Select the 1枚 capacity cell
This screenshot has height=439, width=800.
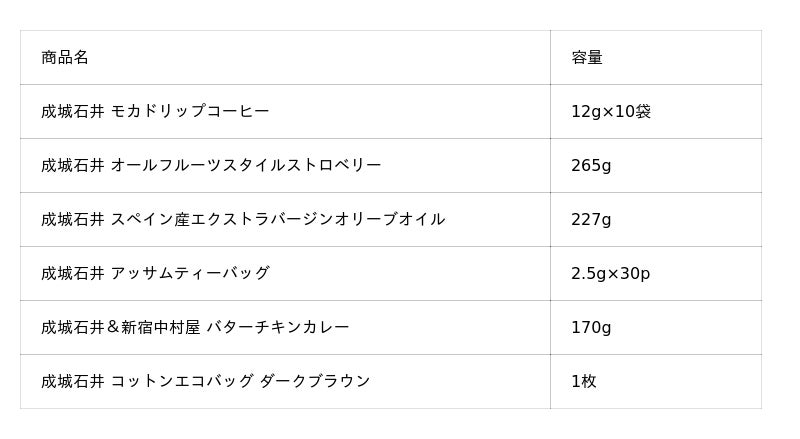tap(584, 382)
